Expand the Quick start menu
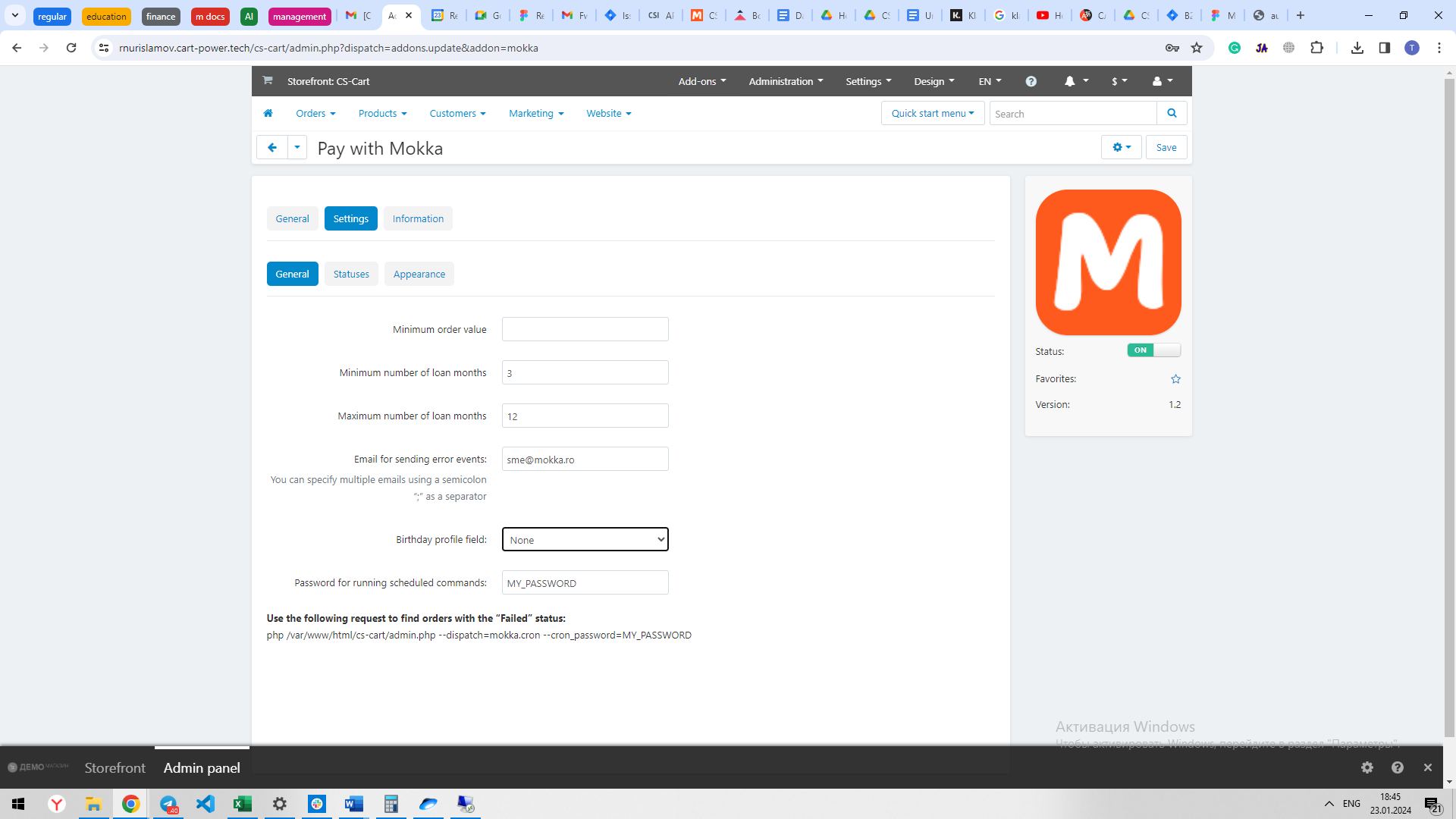Image resolution: width=1456 pixels, height=819 pixels. 932,114
